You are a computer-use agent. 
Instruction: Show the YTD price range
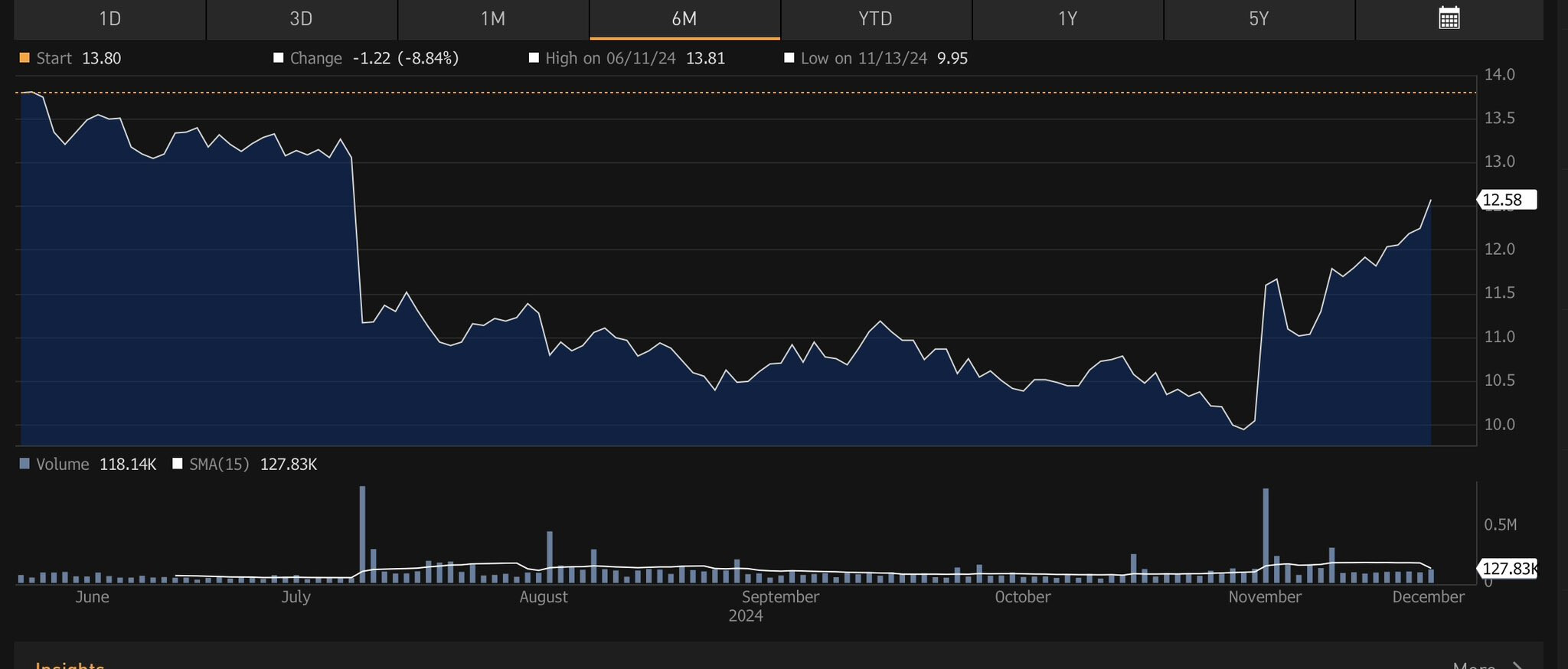pos(875,19)
